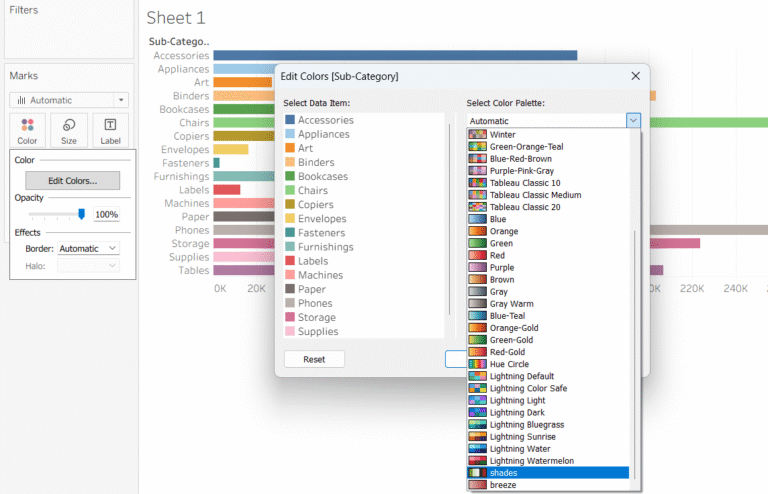The image size is (768, 494).
Task: Click the opacity 100% input field
Action: tap(106, 215)
